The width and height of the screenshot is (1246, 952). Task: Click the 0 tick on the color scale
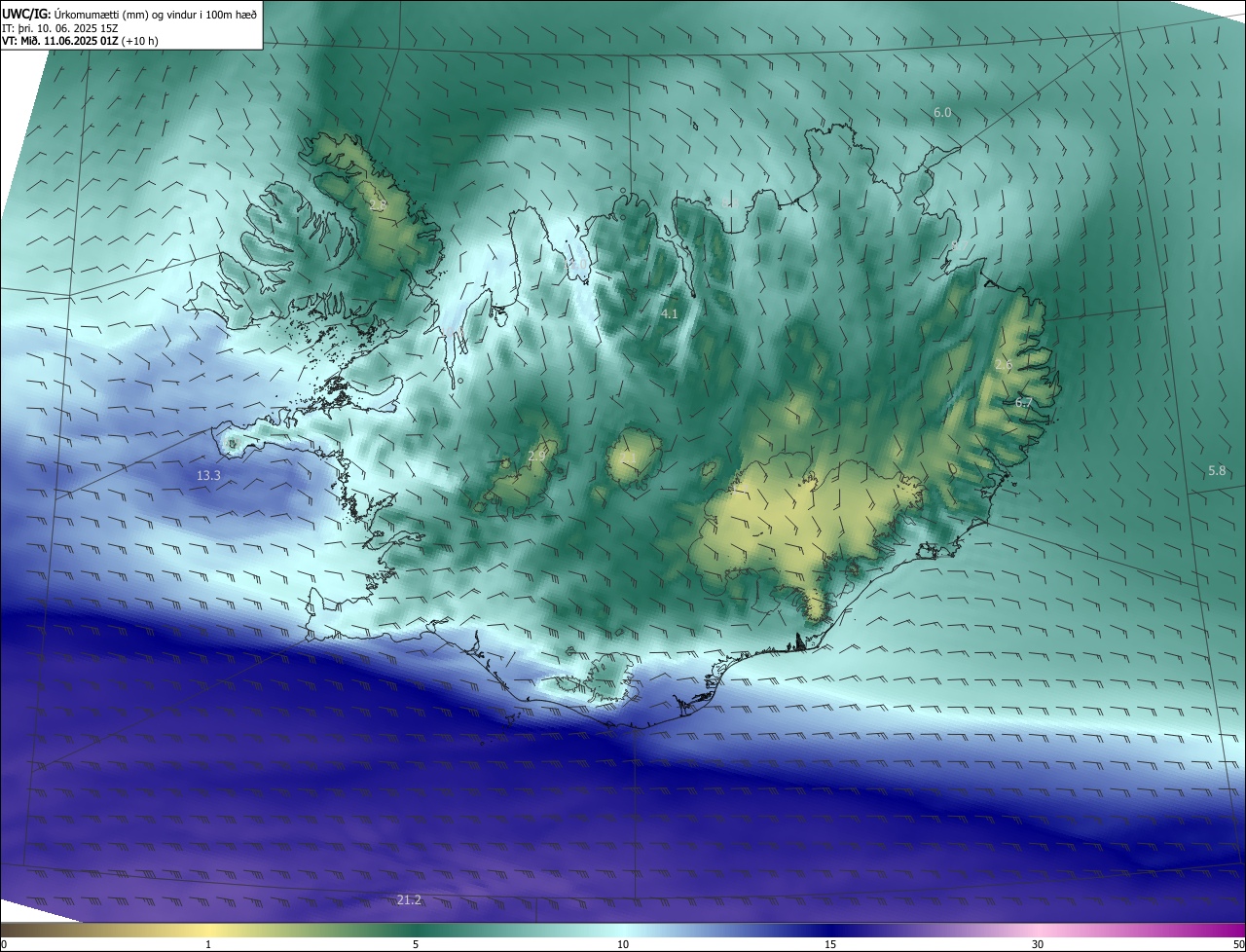click(x=4, y=944)
